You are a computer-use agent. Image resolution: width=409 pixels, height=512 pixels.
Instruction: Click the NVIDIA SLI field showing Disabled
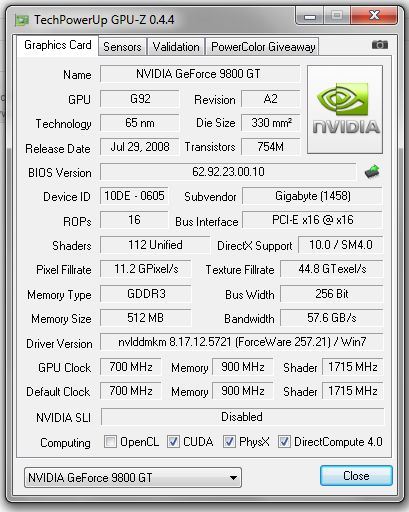(x=242, y=417)
